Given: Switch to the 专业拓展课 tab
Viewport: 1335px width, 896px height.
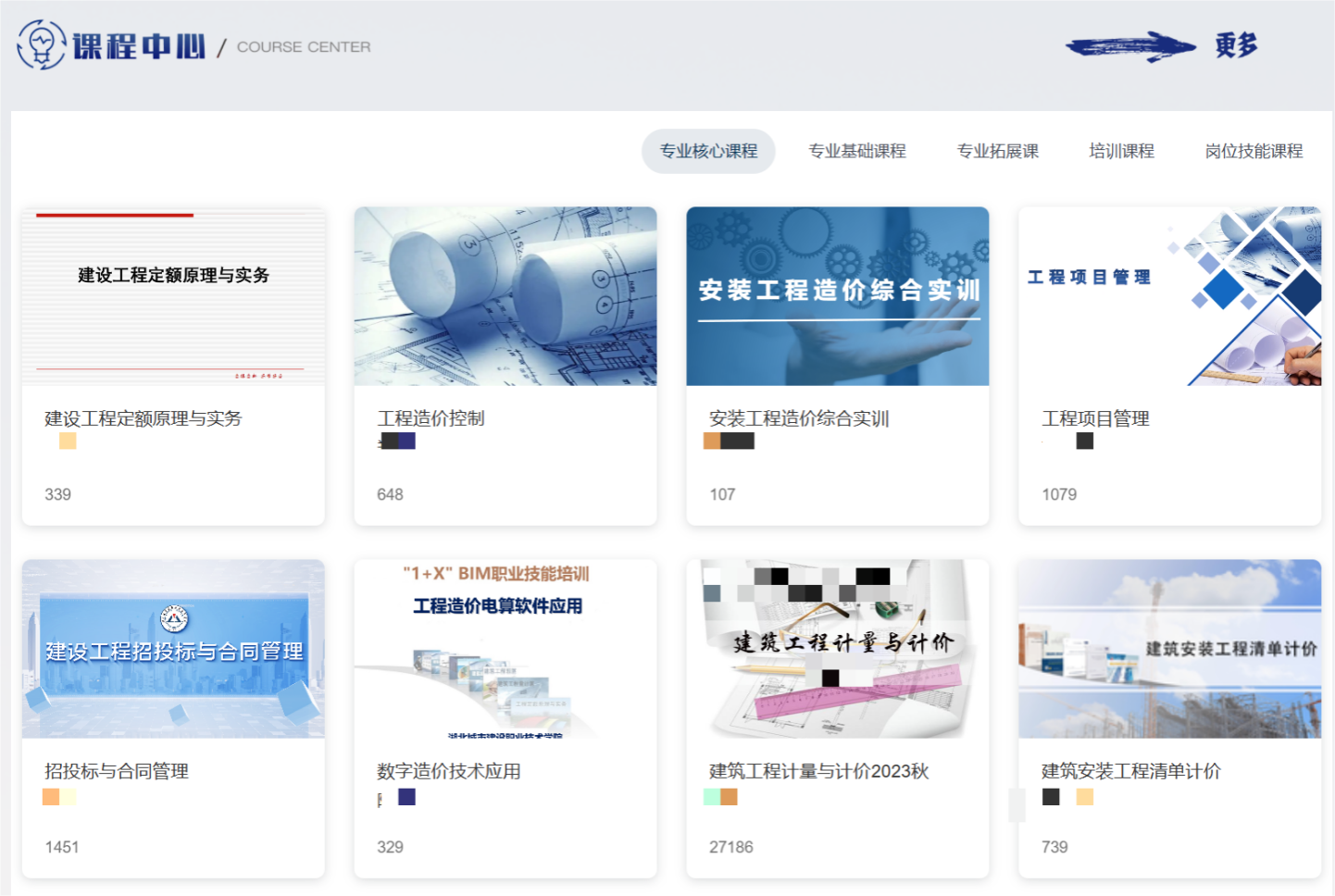Looking at the screenshot, I should pyautogui.click(x=998, y=151).
